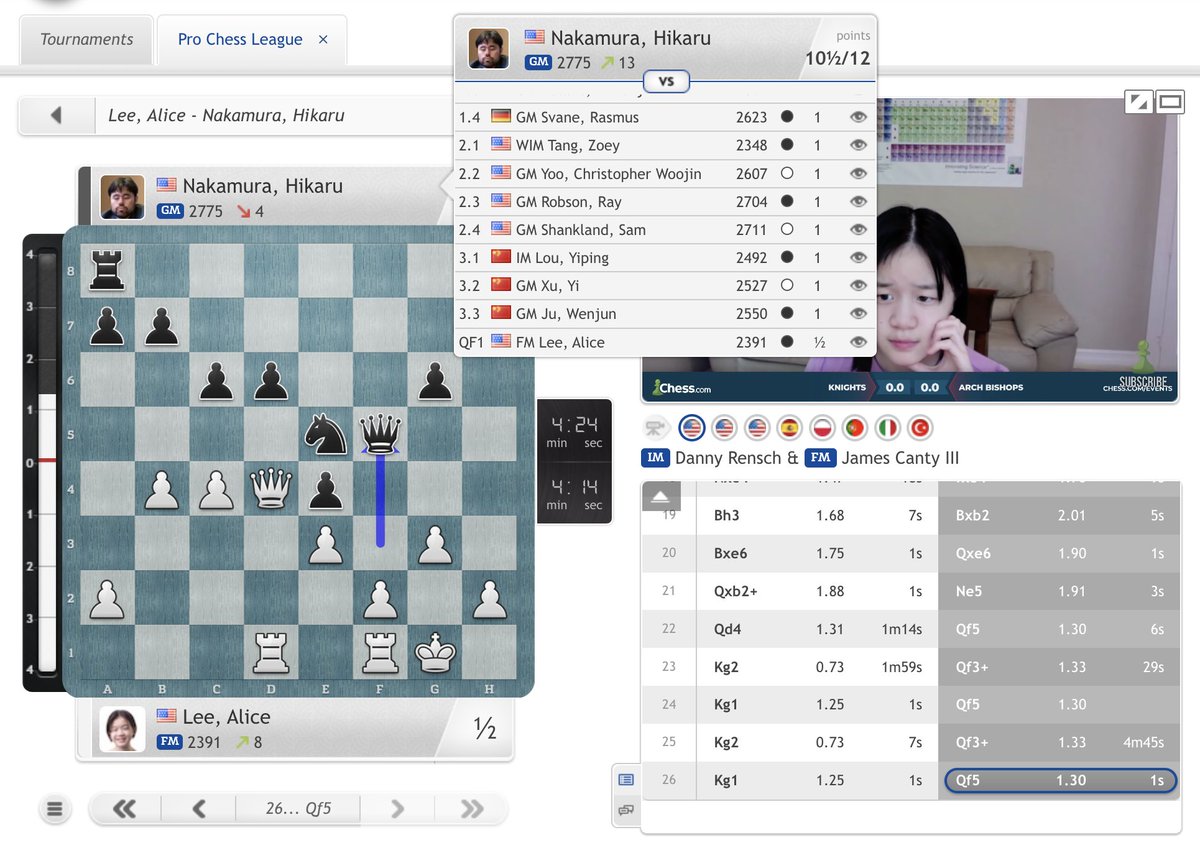This screenshot has width=1200, height=858.
Task: Click the 'vs' pill in the player popup
Action: pos(666,82)
